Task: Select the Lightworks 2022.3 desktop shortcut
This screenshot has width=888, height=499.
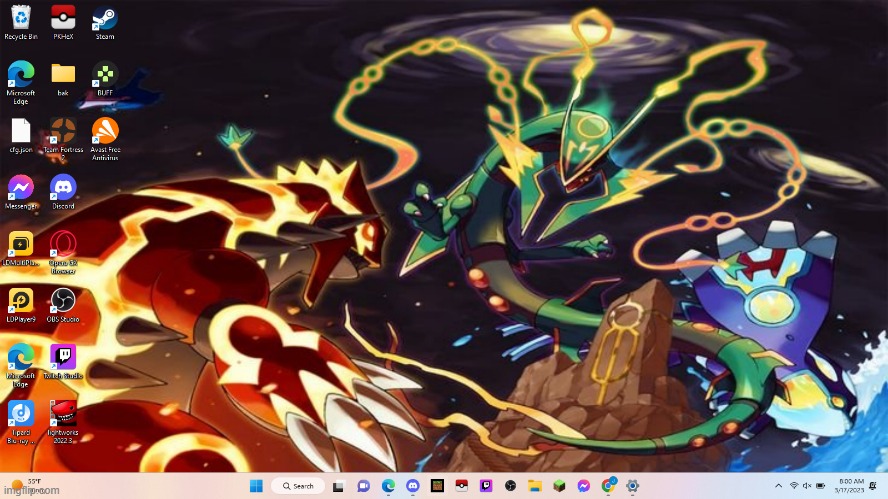Action: coord(63,422)
